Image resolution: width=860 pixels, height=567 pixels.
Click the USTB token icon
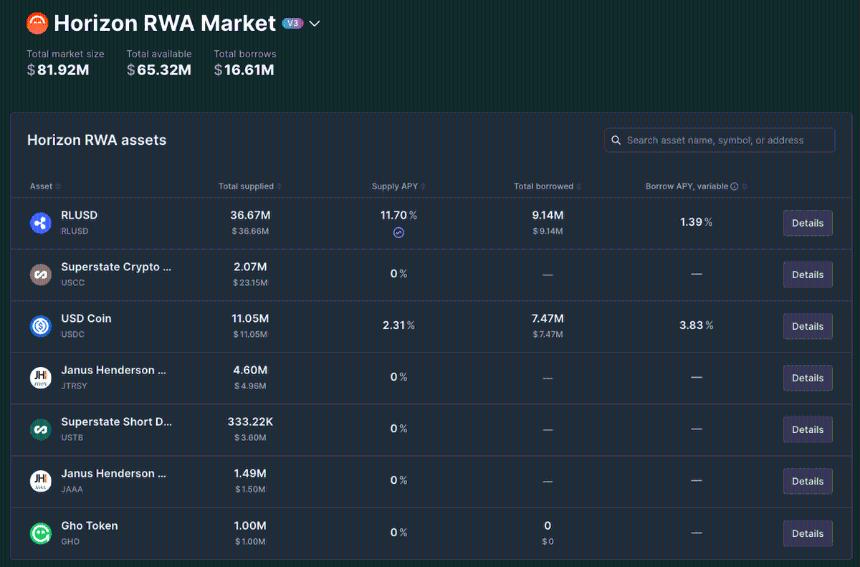[41, 429]
